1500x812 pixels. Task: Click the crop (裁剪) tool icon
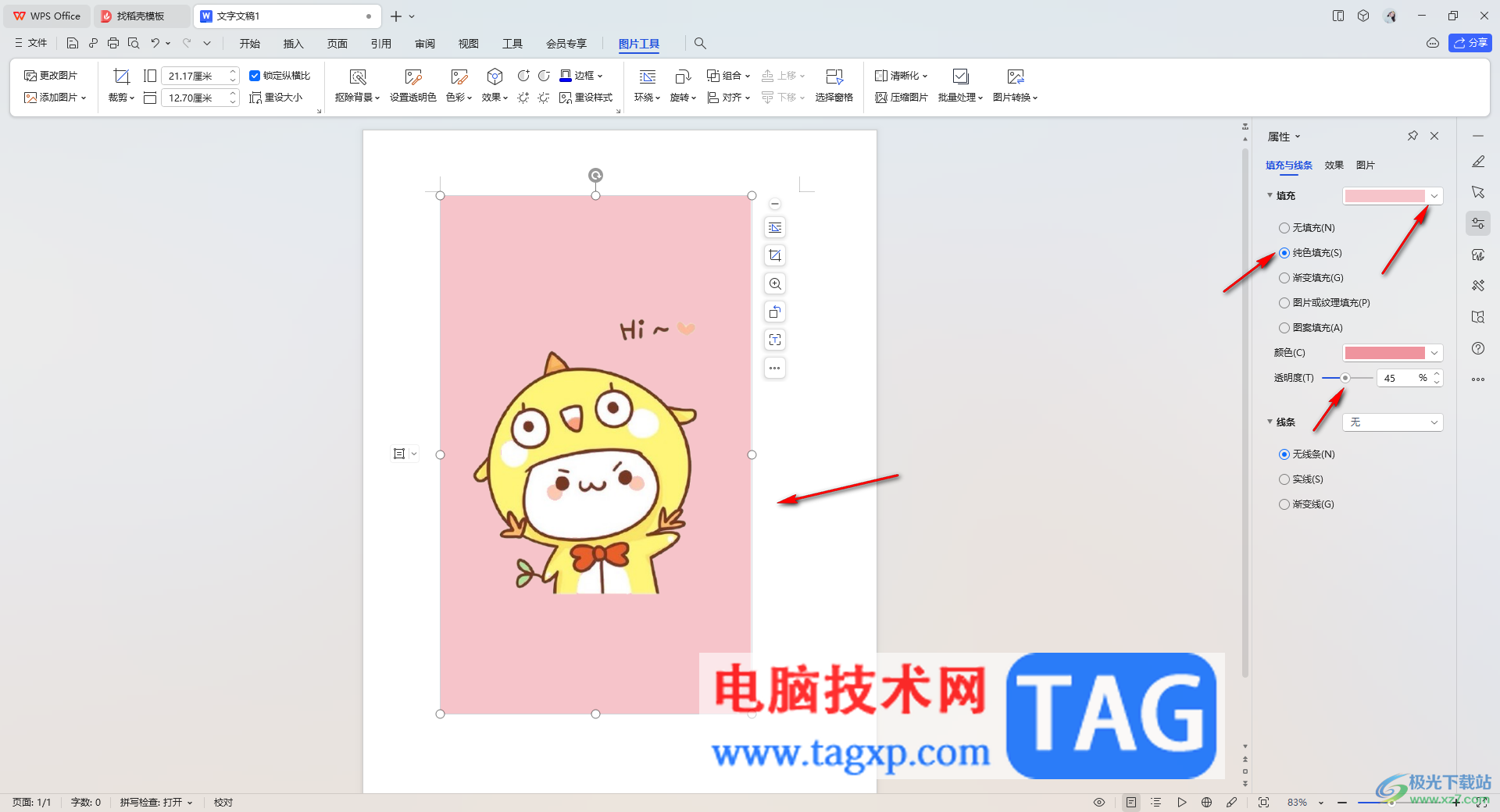(x=121, y=77)
